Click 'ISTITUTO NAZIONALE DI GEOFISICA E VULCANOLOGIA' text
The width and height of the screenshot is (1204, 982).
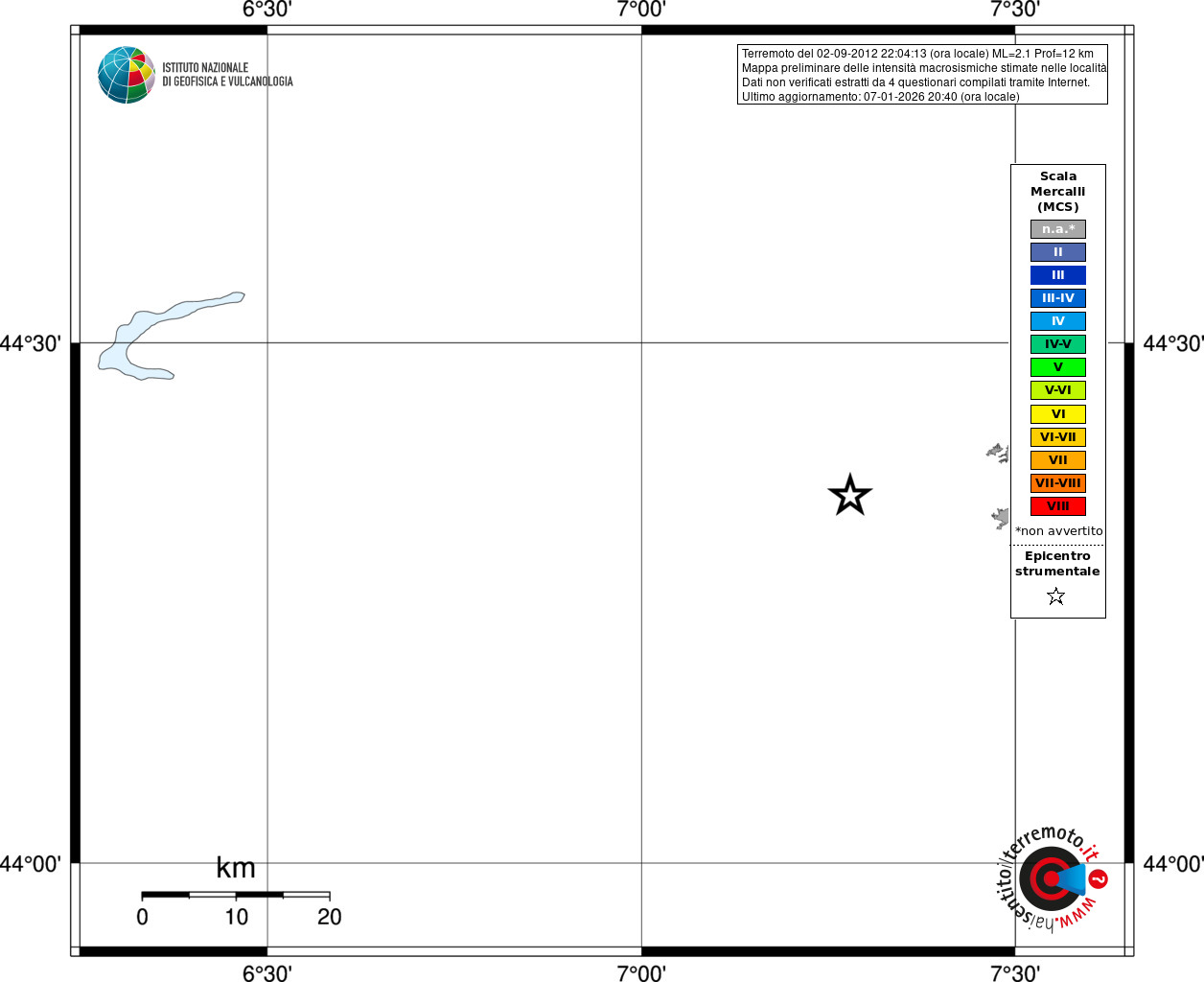pyautogui.click(x=227, y=75)
